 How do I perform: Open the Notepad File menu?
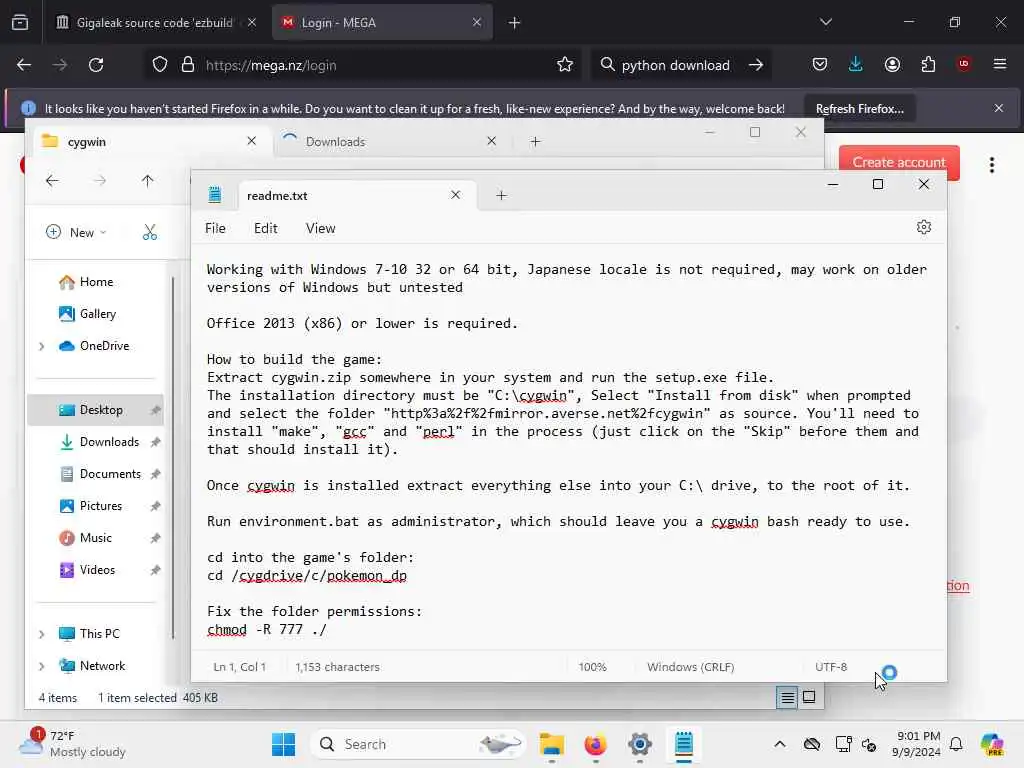click(215, 228)
